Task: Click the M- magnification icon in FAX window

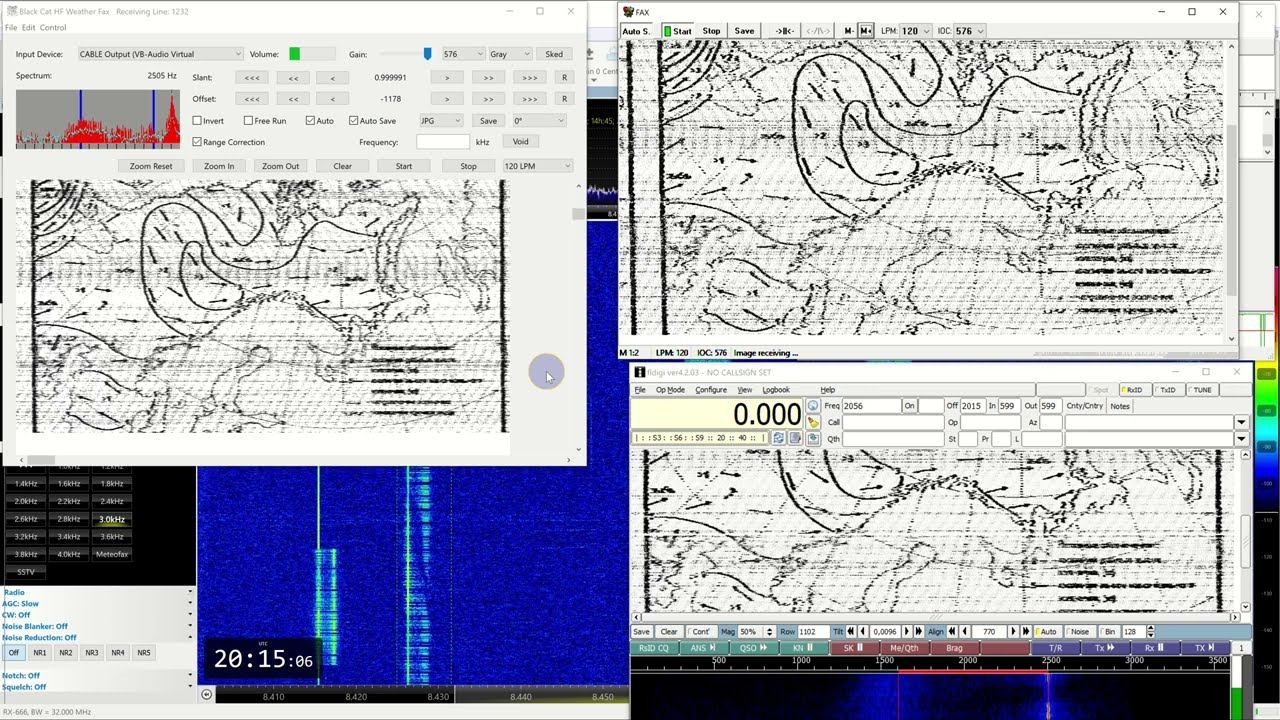Action: pyautogui.click(x=848, y=31)
